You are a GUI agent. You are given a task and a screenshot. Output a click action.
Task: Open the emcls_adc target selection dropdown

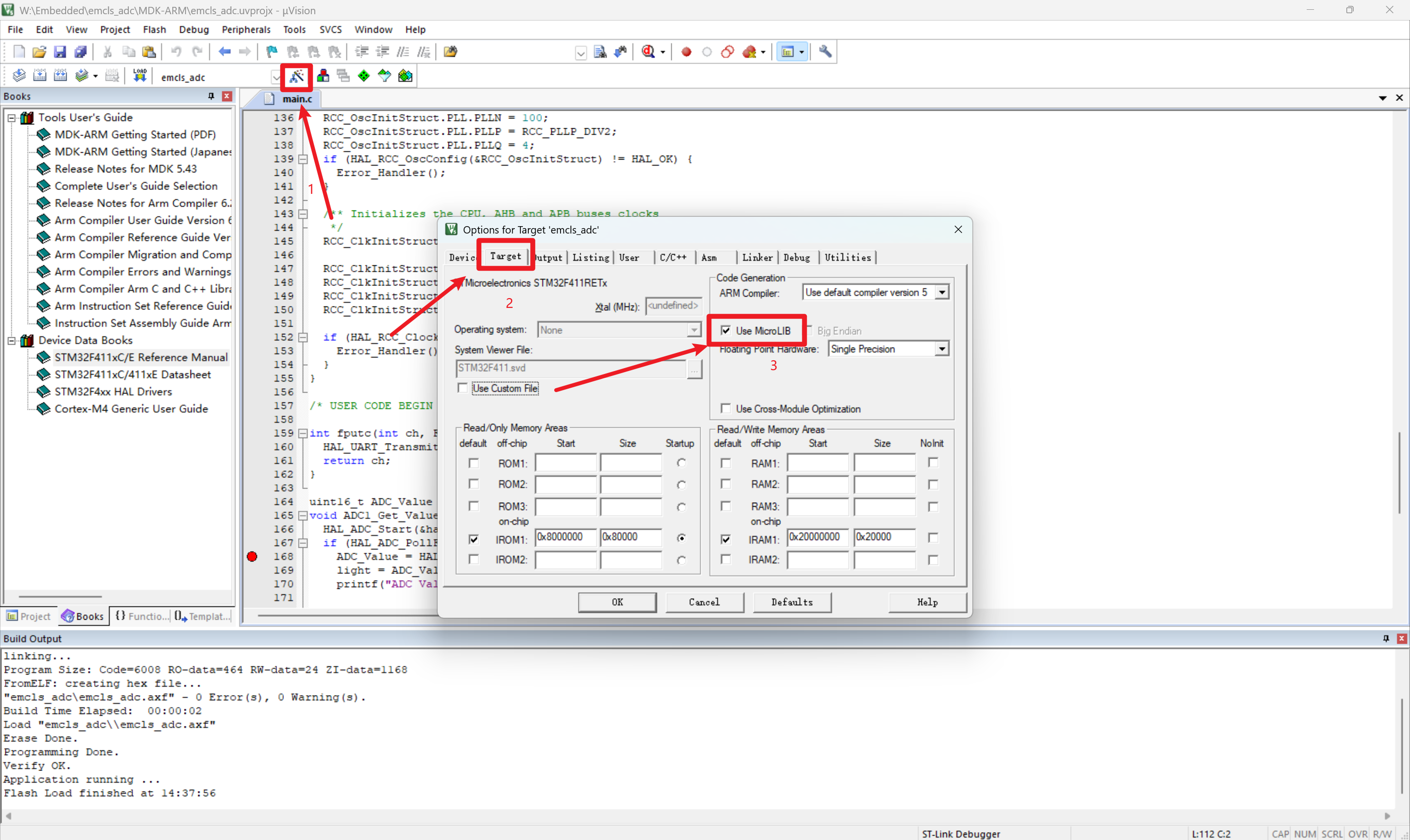coord(276,77)
